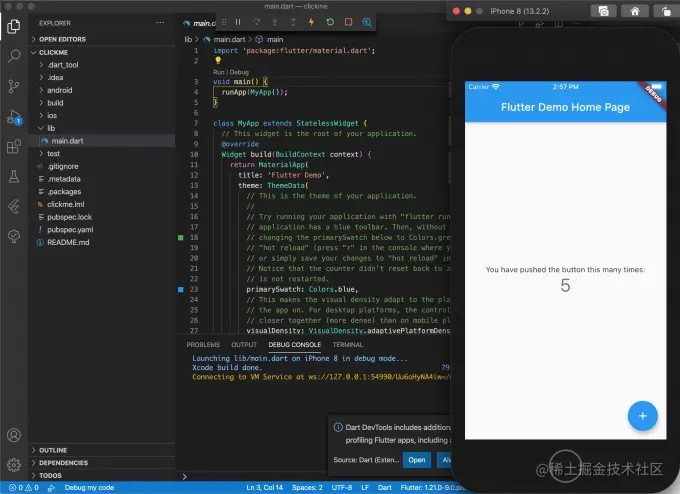Click Open button in DevTools notification
The width and height of the screenshot is (680, 494).
(x=416, y=460)
